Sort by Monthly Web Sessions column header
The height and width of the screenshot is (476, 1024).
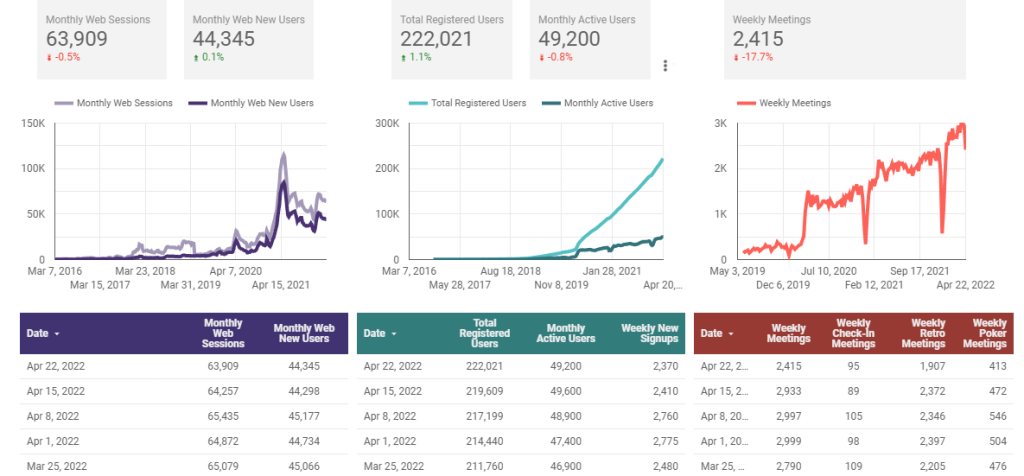point(223,333)
